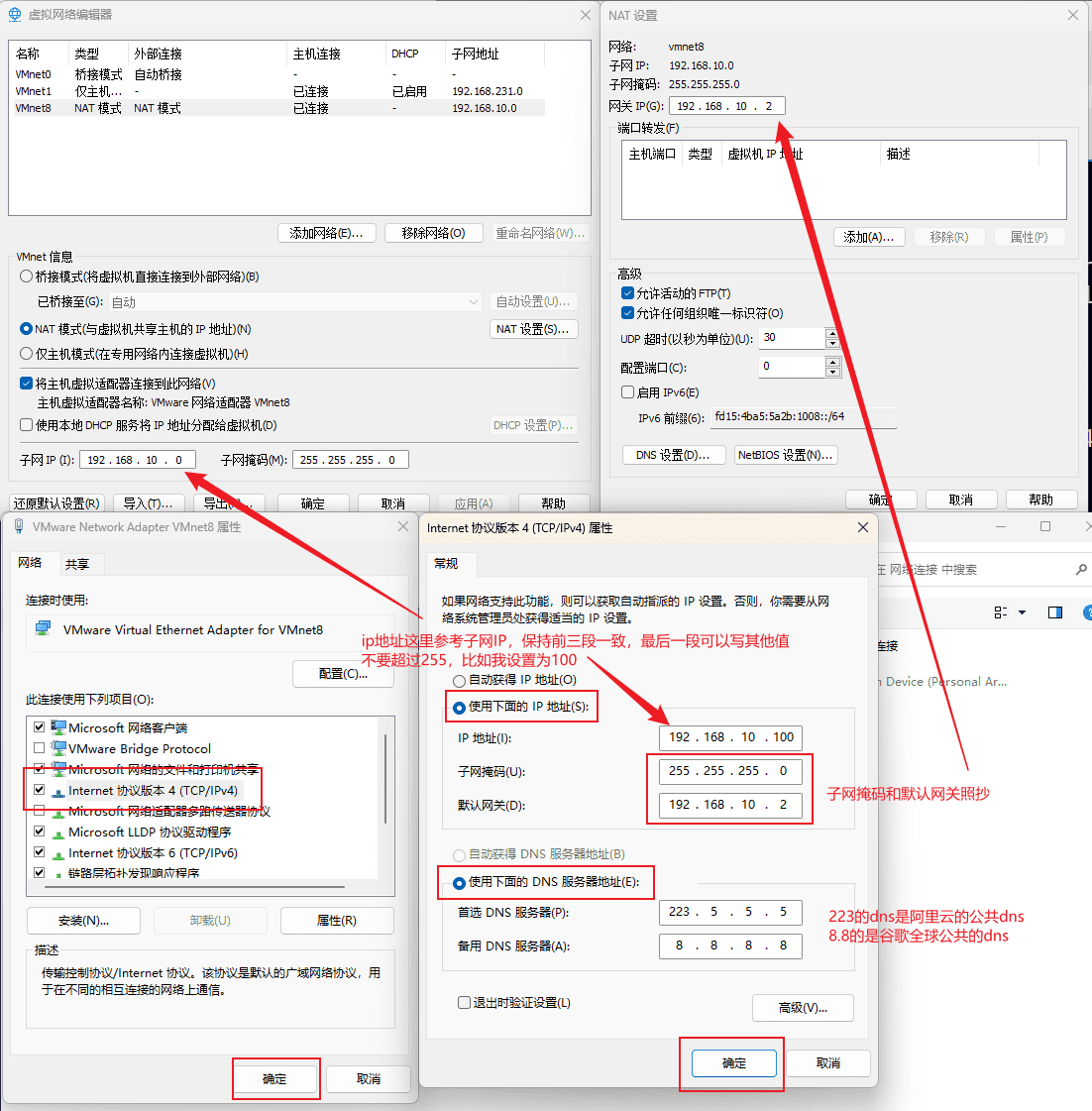The width and height of the screenshot is (1092, 1111).
Task: Select the VMnet1 row in network list
Action: (x=279, y=91)
